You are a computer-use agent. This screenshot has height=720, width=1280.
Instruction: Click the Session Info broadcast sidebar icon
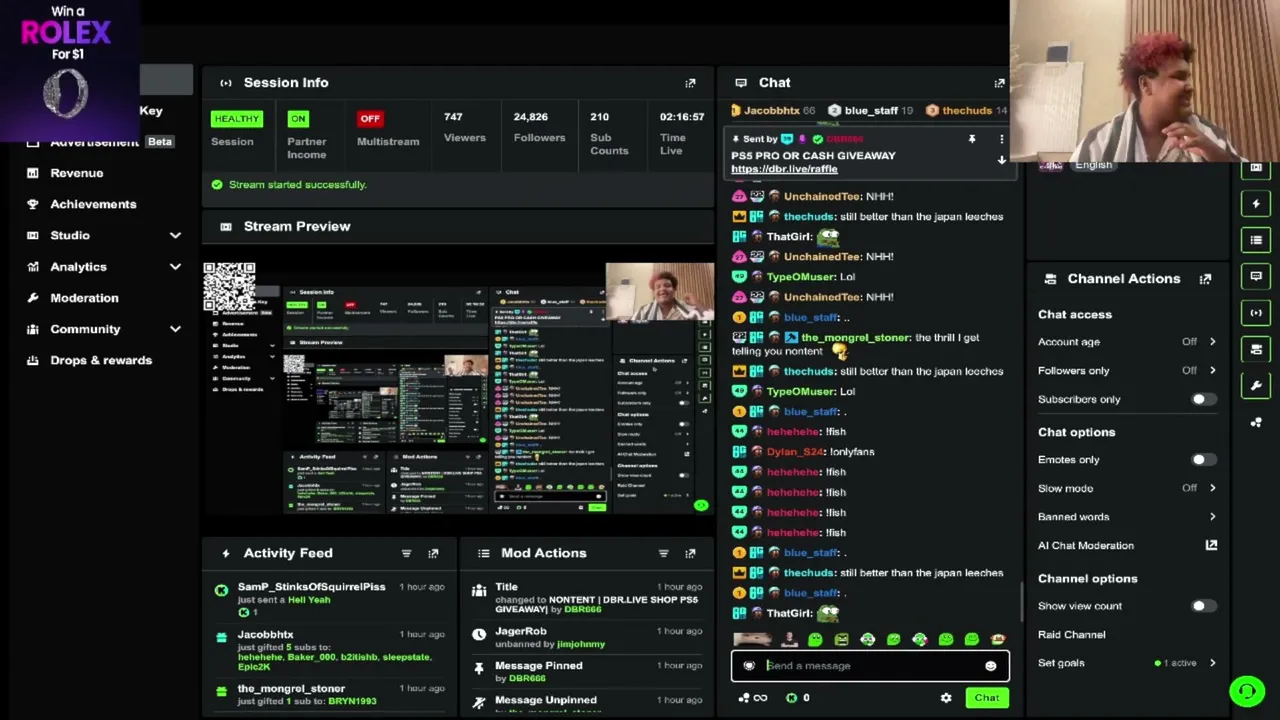coord(1256,313)
